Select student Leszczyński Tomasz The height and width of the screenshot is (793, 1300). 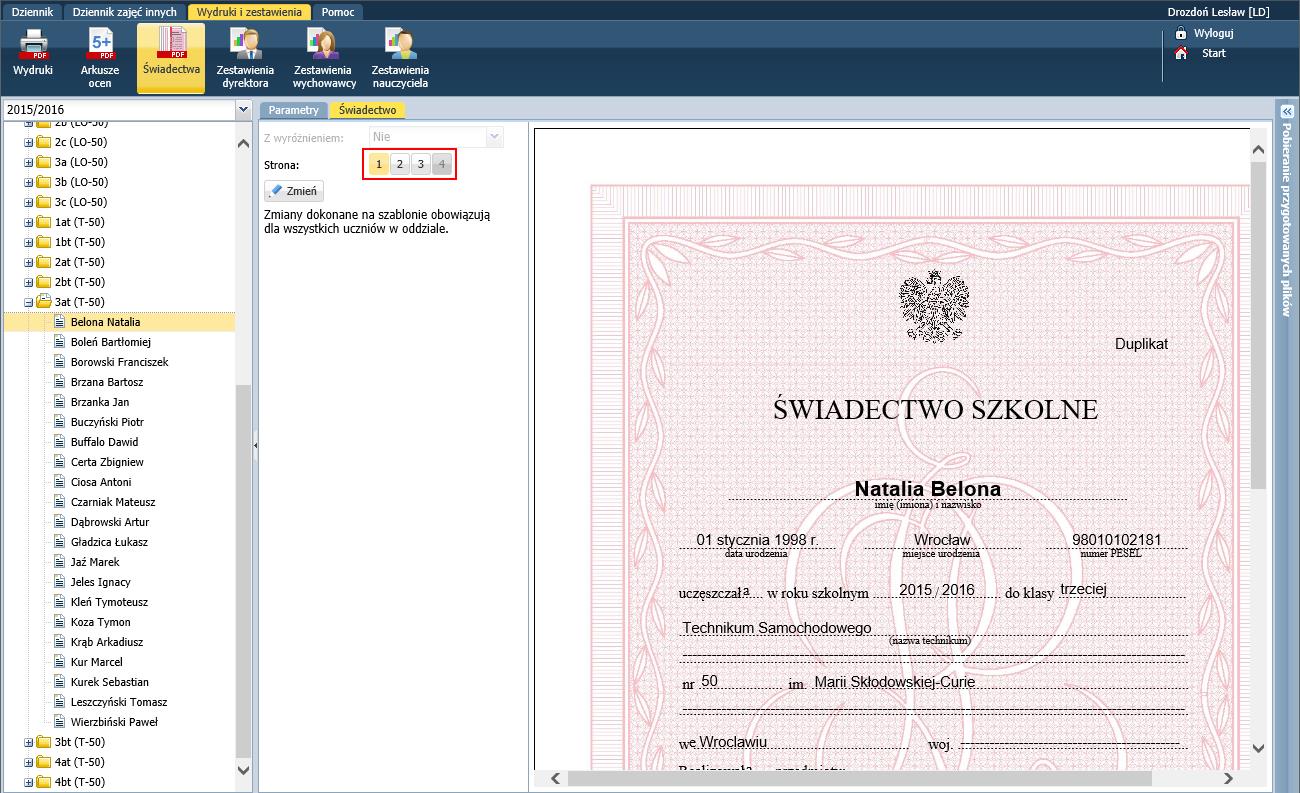119,702
